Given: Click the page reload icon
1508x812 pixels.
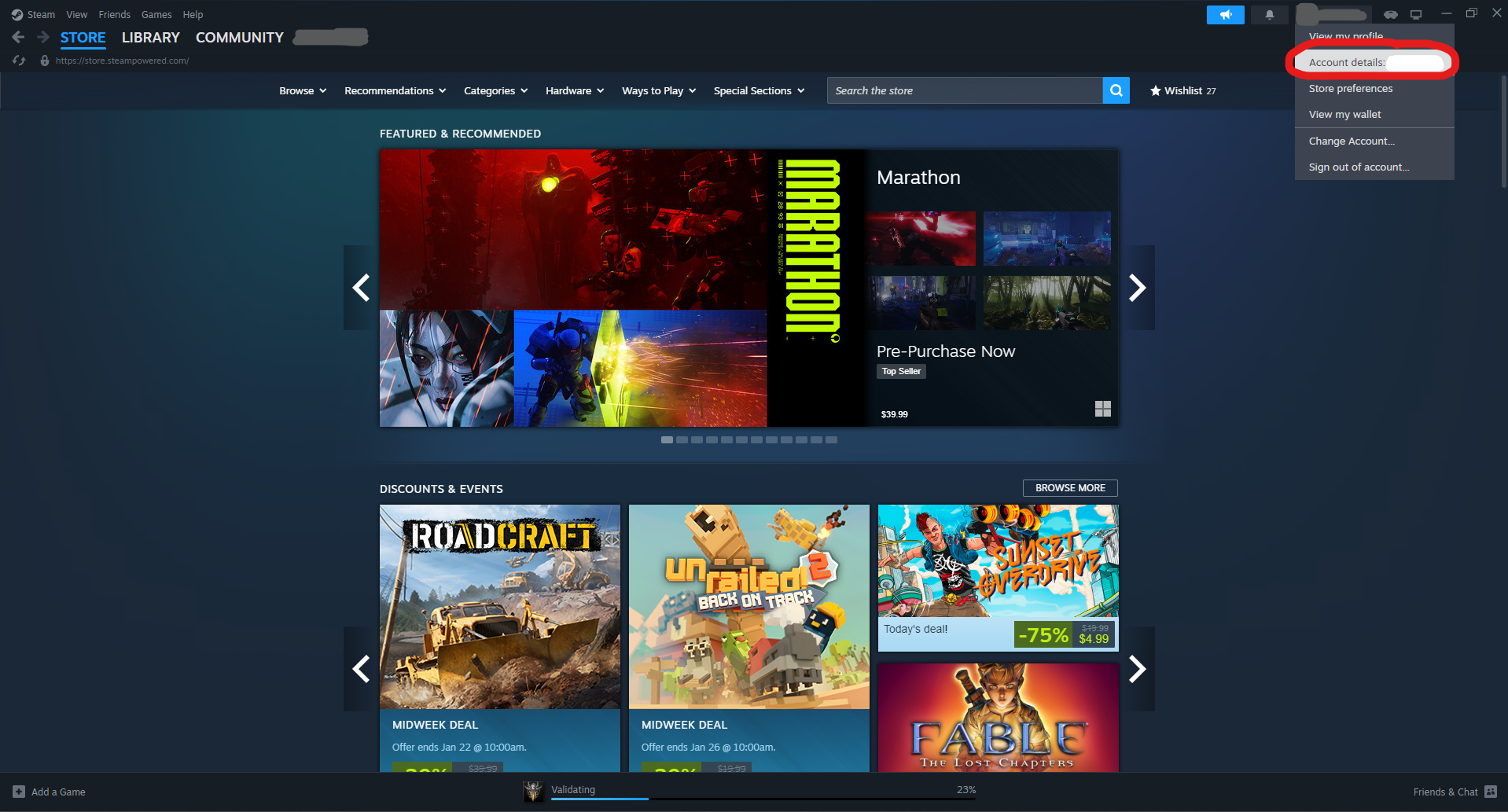Looking at the screenshot, I should pos(19,61).
